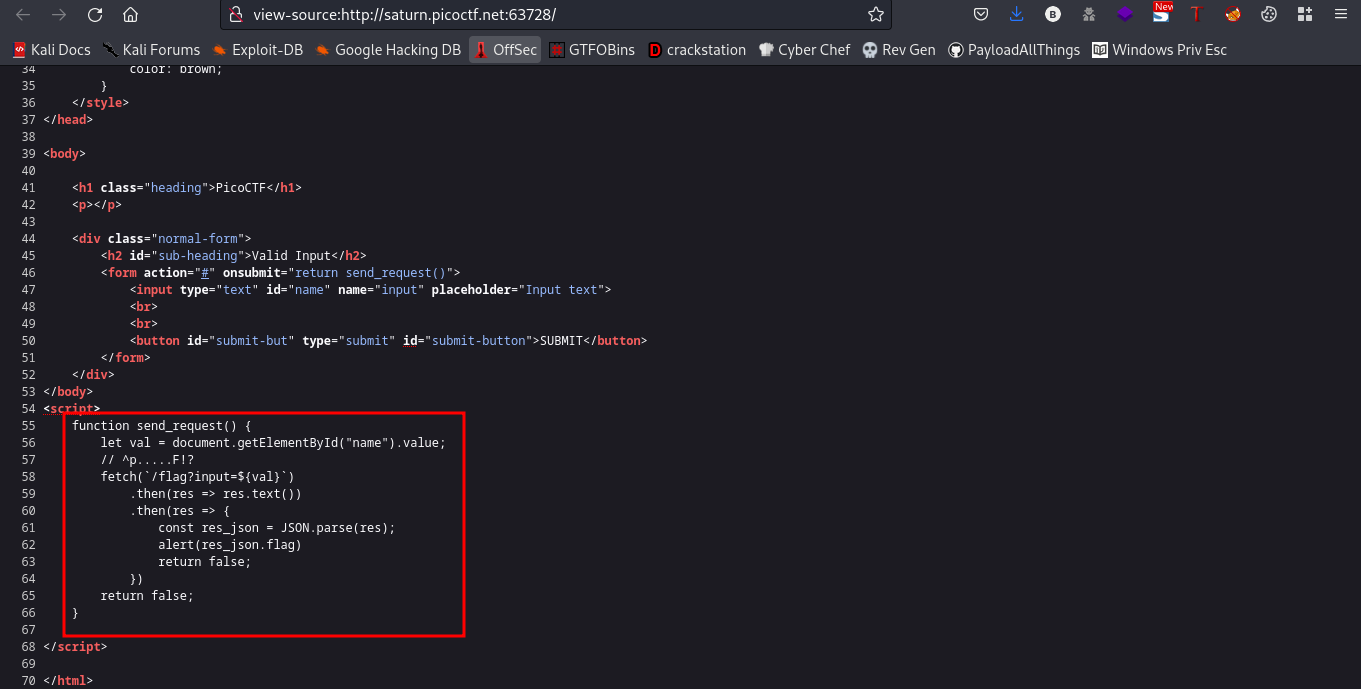Click the 'let val = document.getElementById' line
This screenshot has width=1361, height=689.
coord(273,443)
